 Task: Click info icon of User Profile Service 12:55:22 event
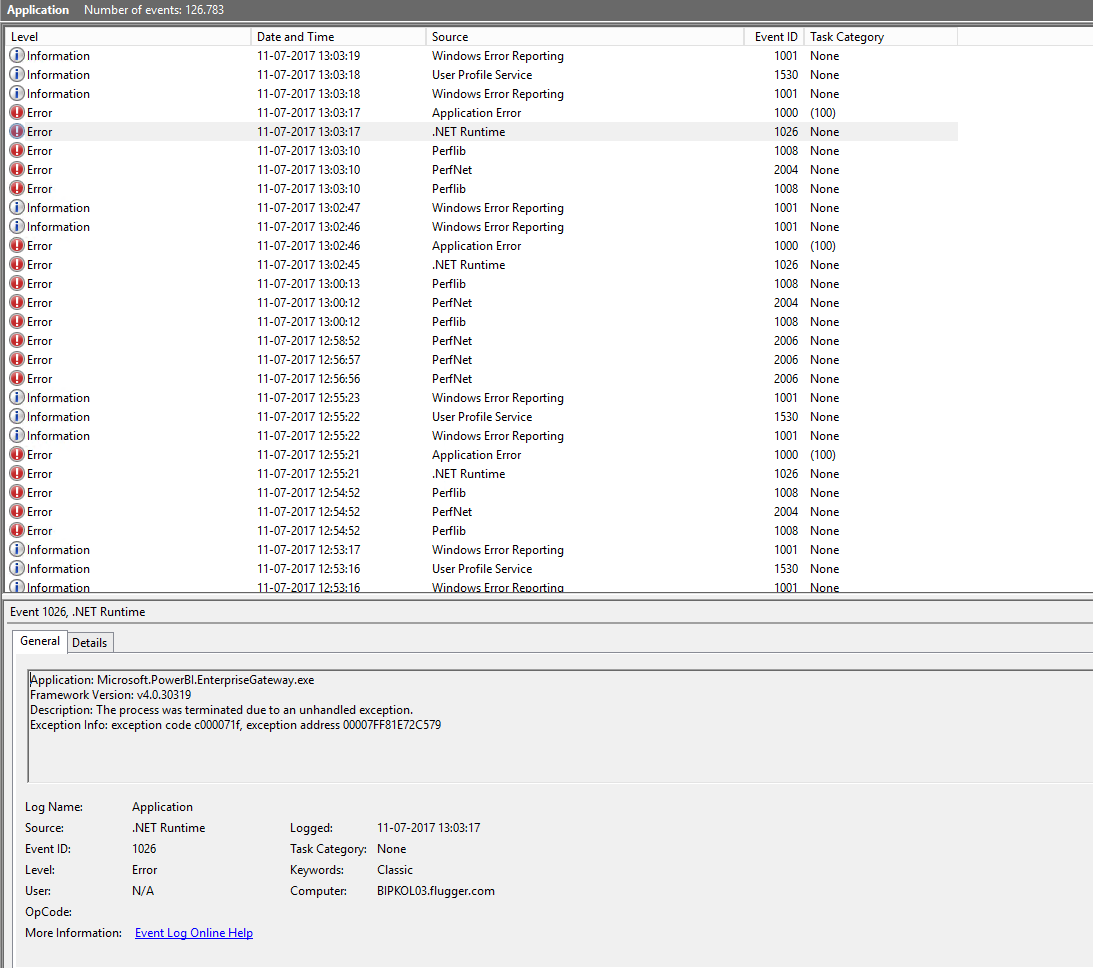pos(17,416)
